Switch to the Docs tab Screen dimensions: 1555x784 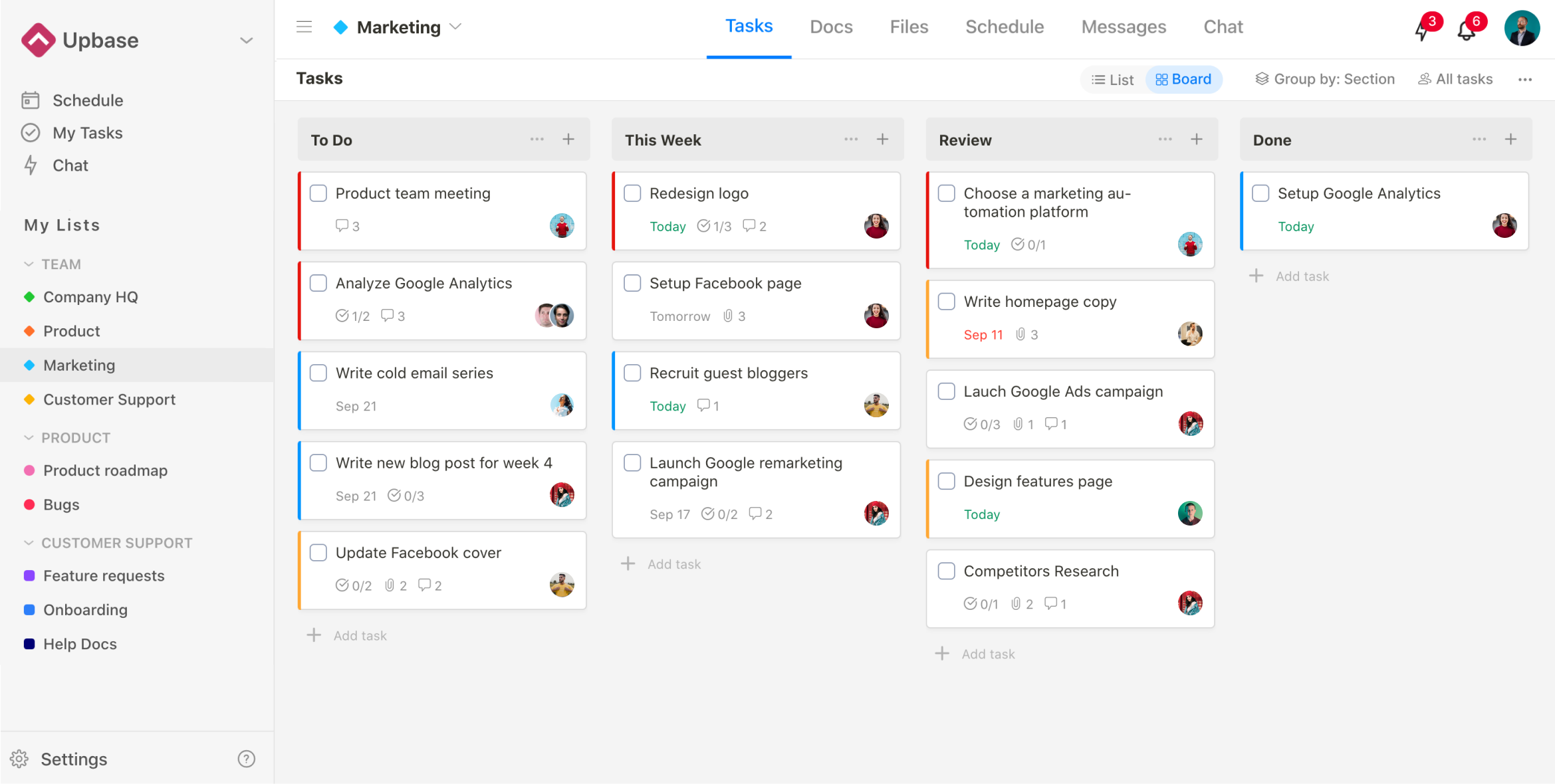pos(831,27)
